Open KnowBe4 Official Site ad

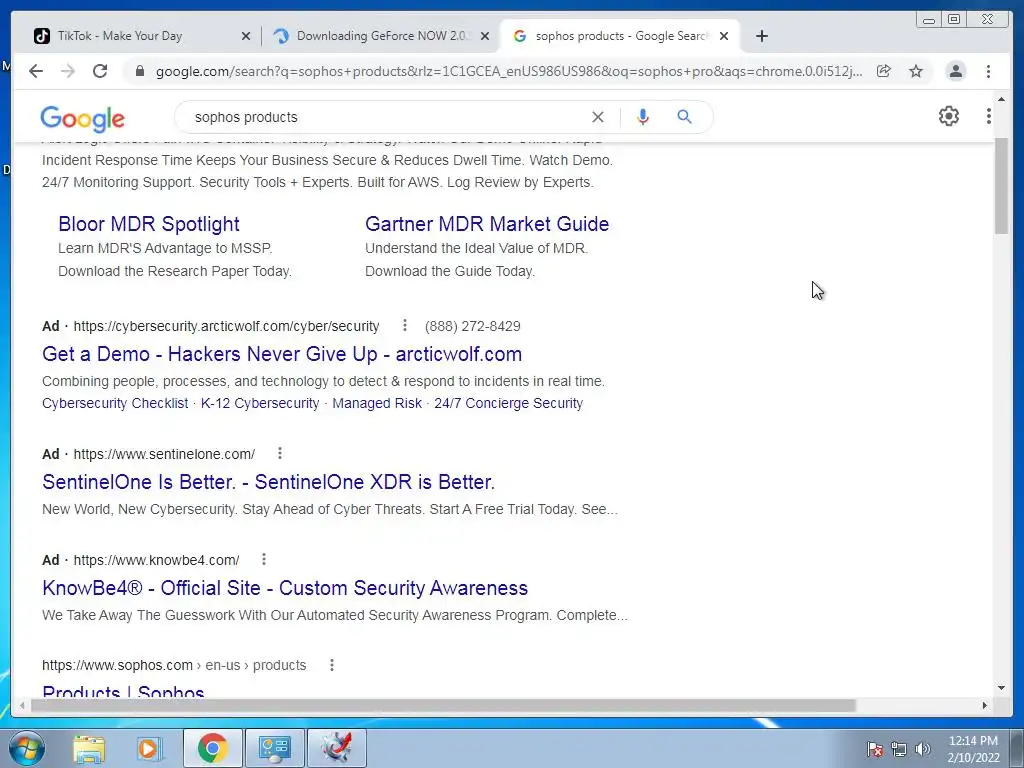click(x=285, y=588)
